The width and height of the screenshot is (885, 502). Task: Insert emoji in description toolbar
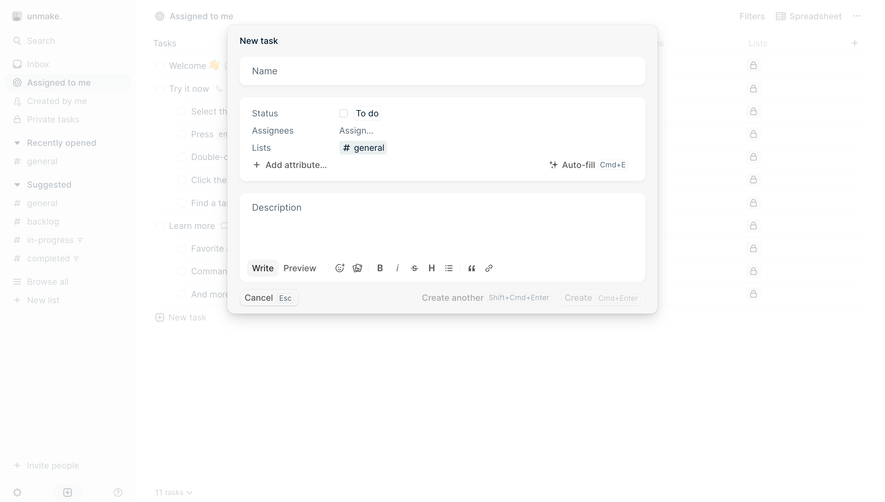340,268
